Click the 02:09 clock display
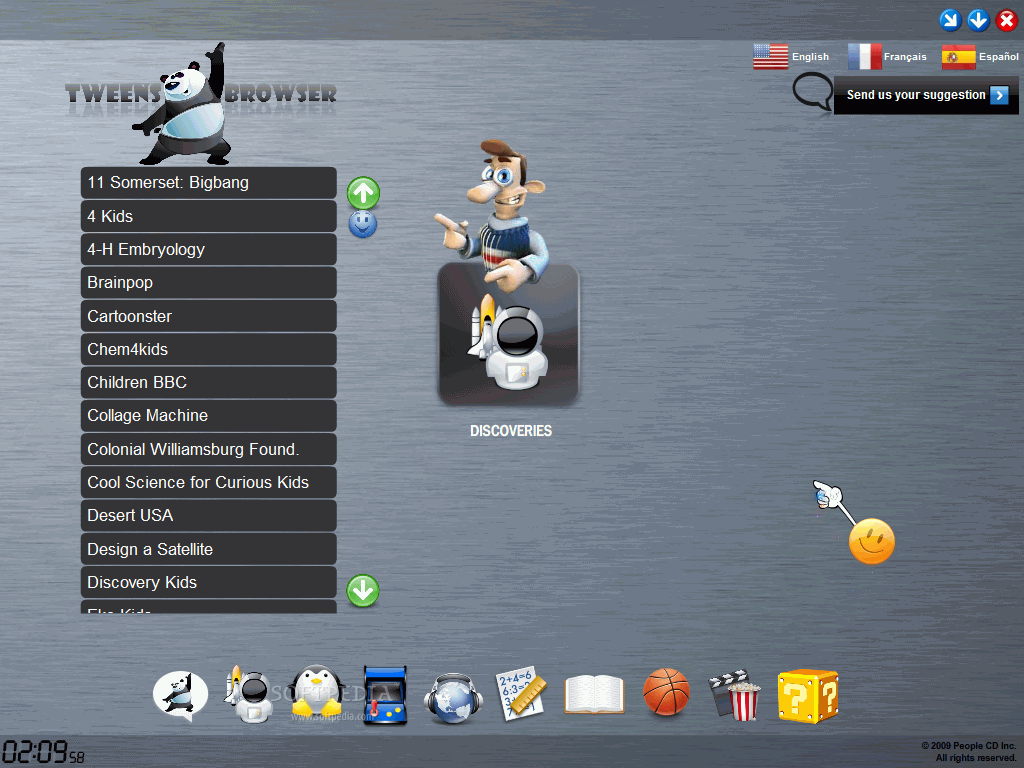This screenshot has height=768, width=1024. pos(44,752)
